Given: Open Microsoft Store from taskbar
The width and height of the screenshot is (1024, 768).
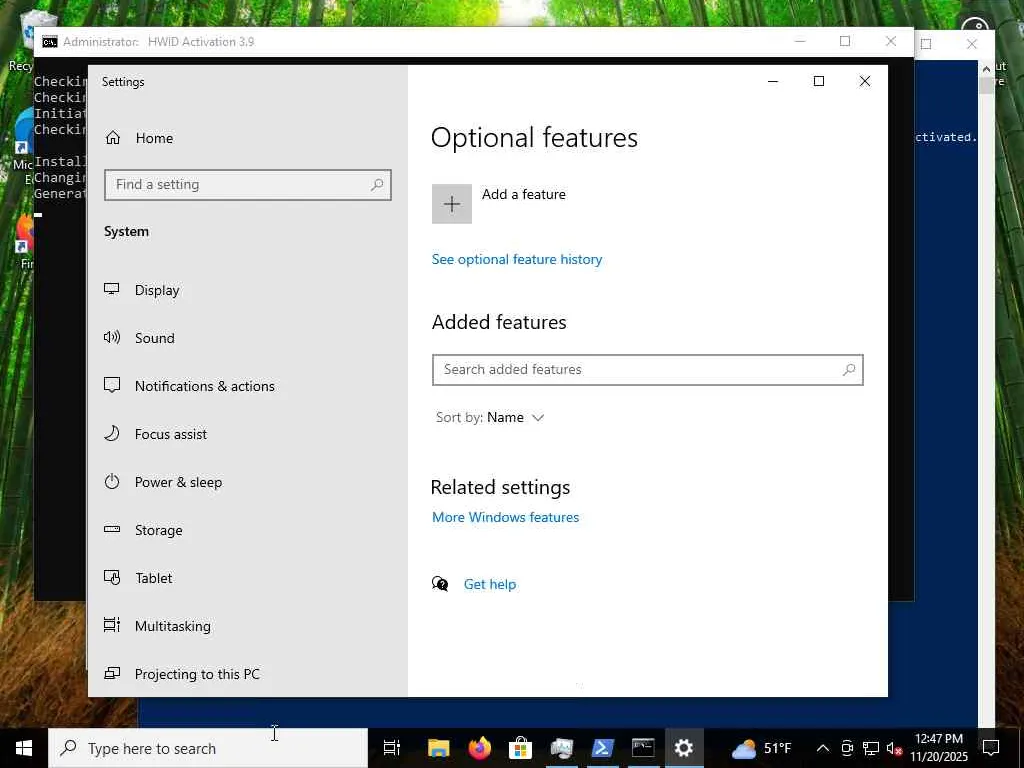Looking at the screenshot, I should pos(520,748).
